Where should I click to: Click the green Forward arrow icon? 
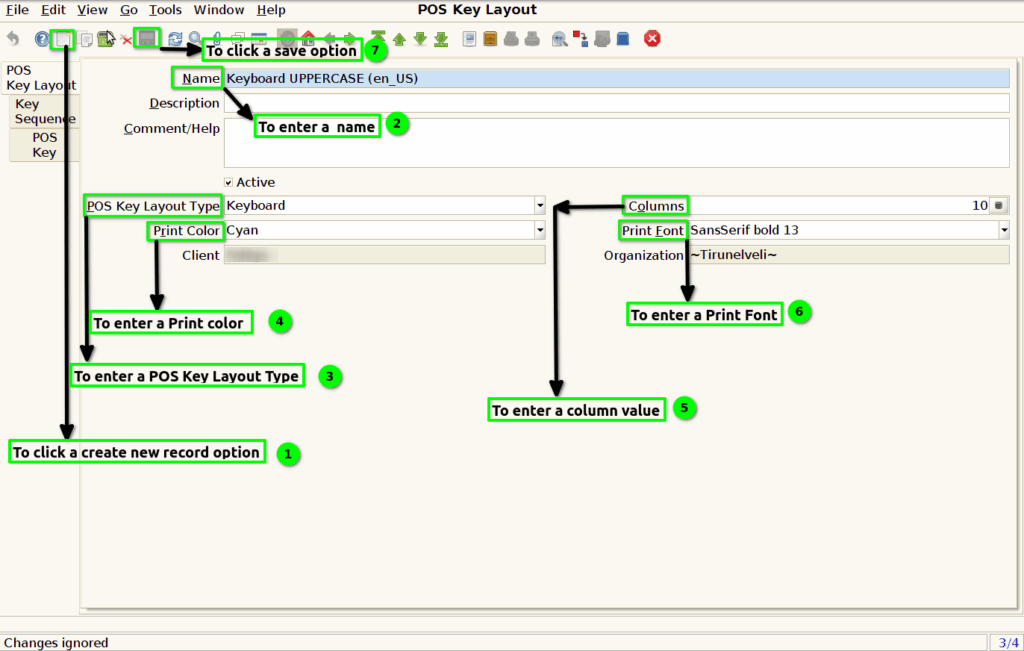coord(351,39)
